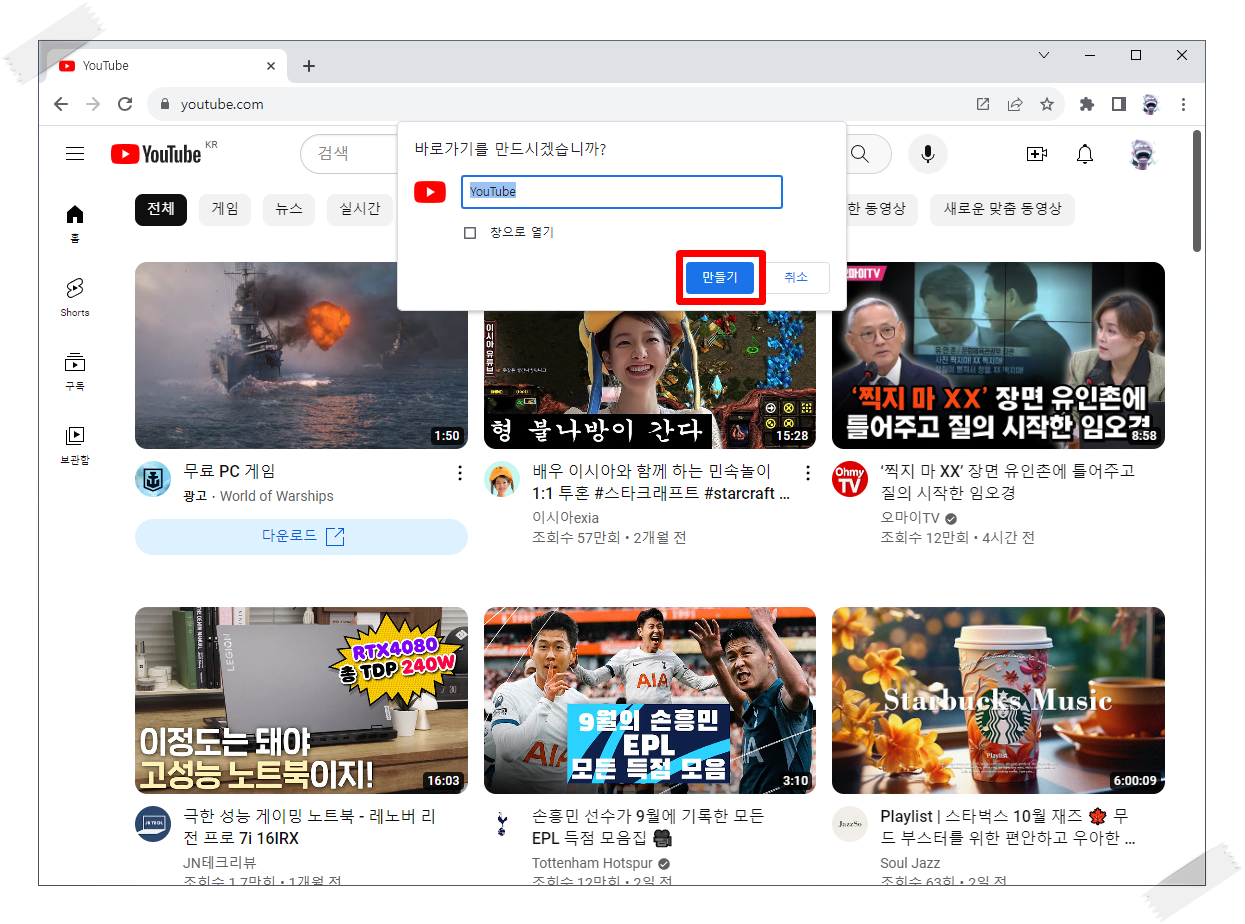Screen dimensions: 1245x924
Task: Click the YouTube logo
Action: [x=157, y=154]
